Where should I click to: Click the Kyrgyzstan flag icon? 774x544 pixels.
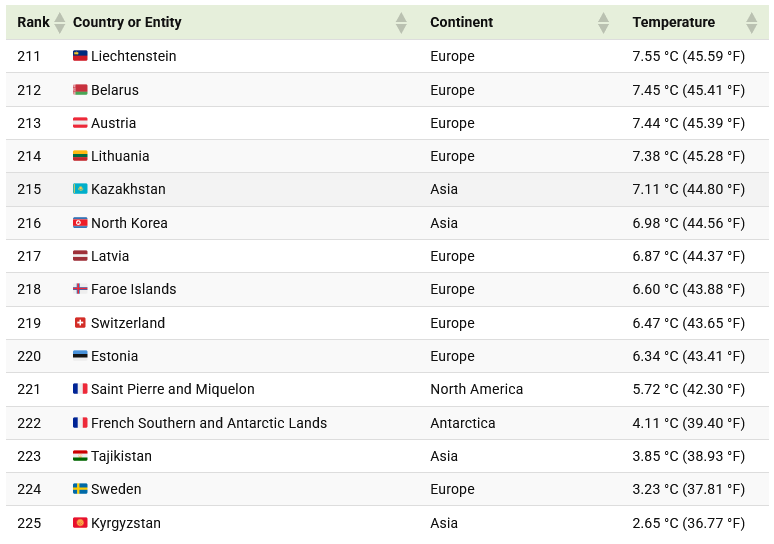tap(80, 523)
